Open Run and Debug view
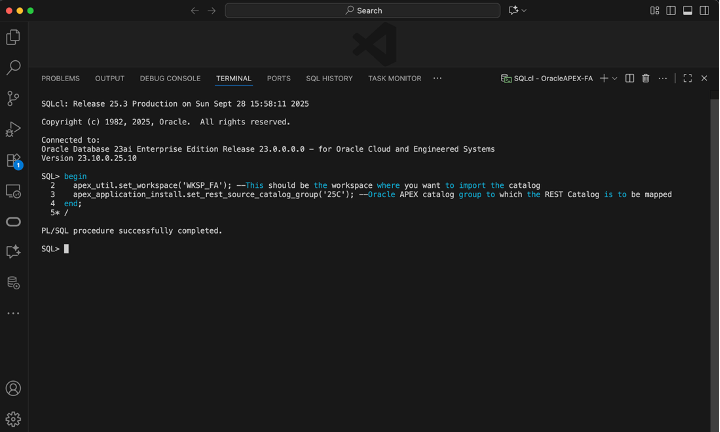Screen dimensions: 720x432 [x=13, y=129]
